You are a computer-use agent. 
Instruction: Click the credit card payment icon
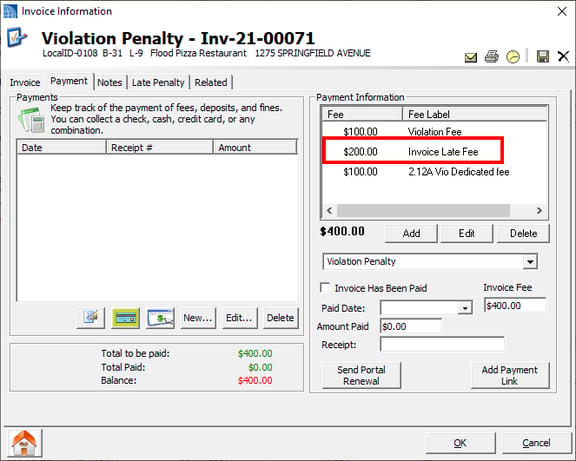(126, 318)
